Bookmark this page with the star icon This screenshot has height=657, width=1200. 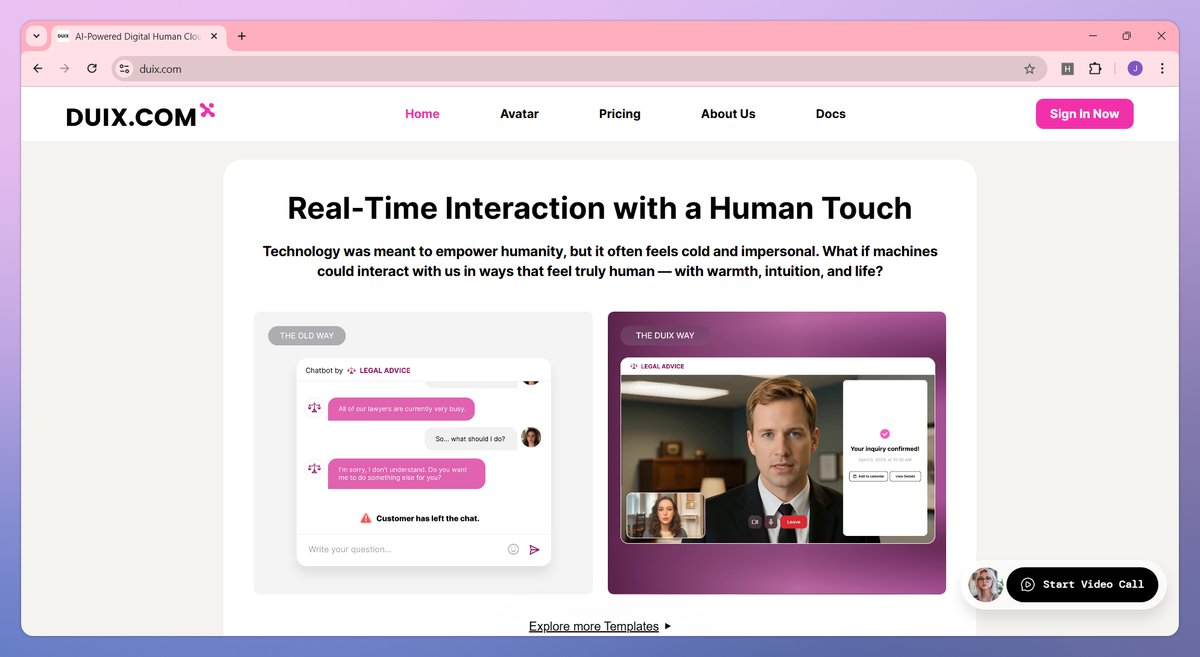point(1029,69)
